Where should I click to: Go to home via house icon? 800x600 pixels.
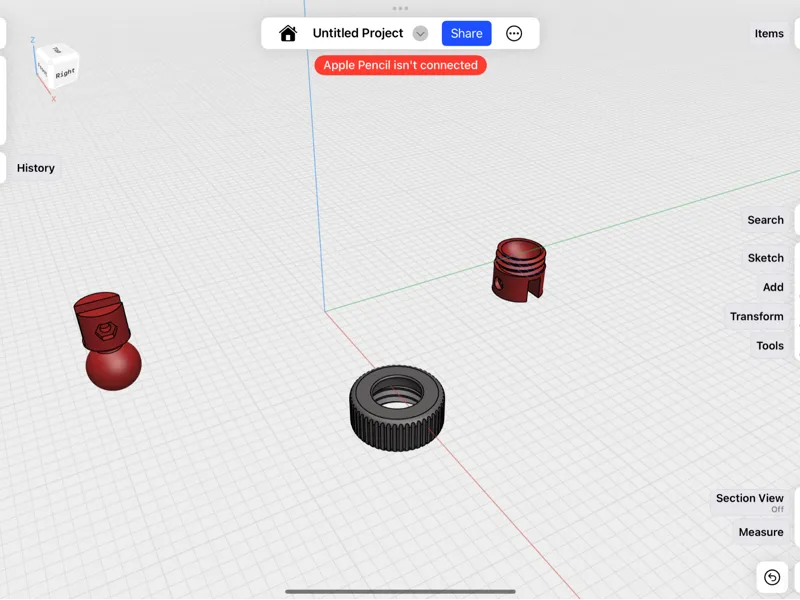pos(288,34)
